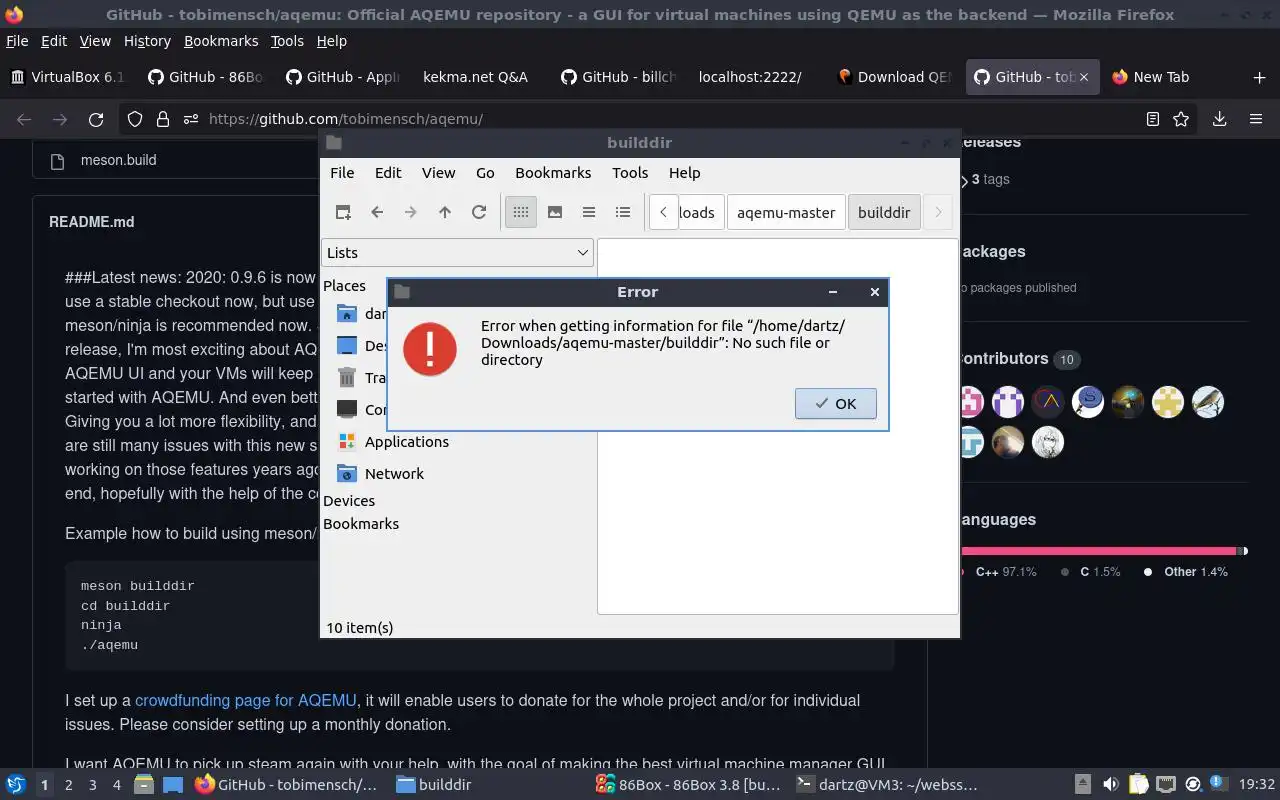The image size is (1280, 800).
Task: Click Firefox back navigation arrow
Action: pyautogui.click(x=24, y=119)
